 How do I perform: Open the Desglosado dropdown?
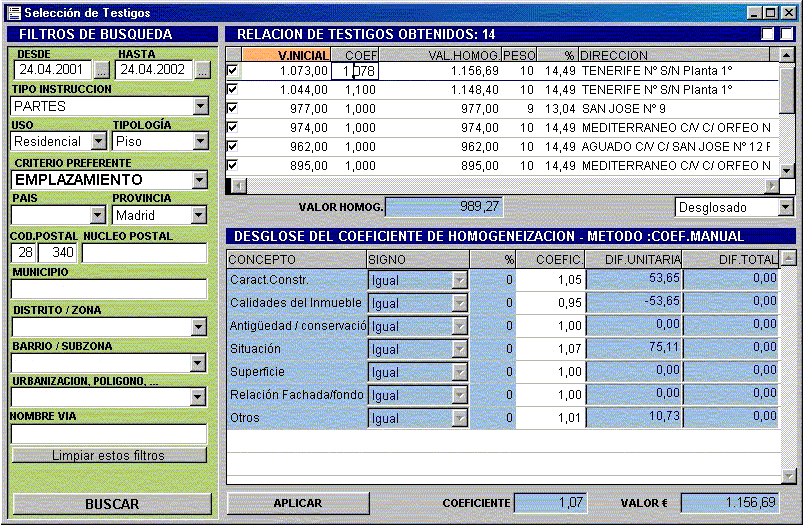[x=786, y=207]
